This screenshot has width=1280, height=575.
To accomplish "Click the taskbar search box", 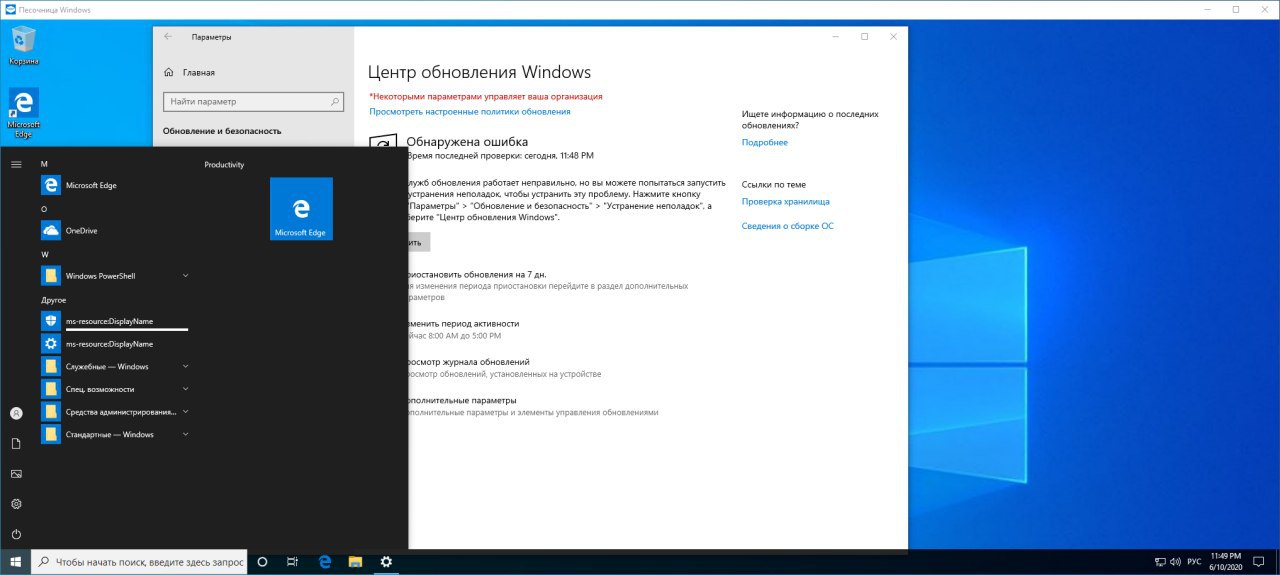I will [139, 562].
